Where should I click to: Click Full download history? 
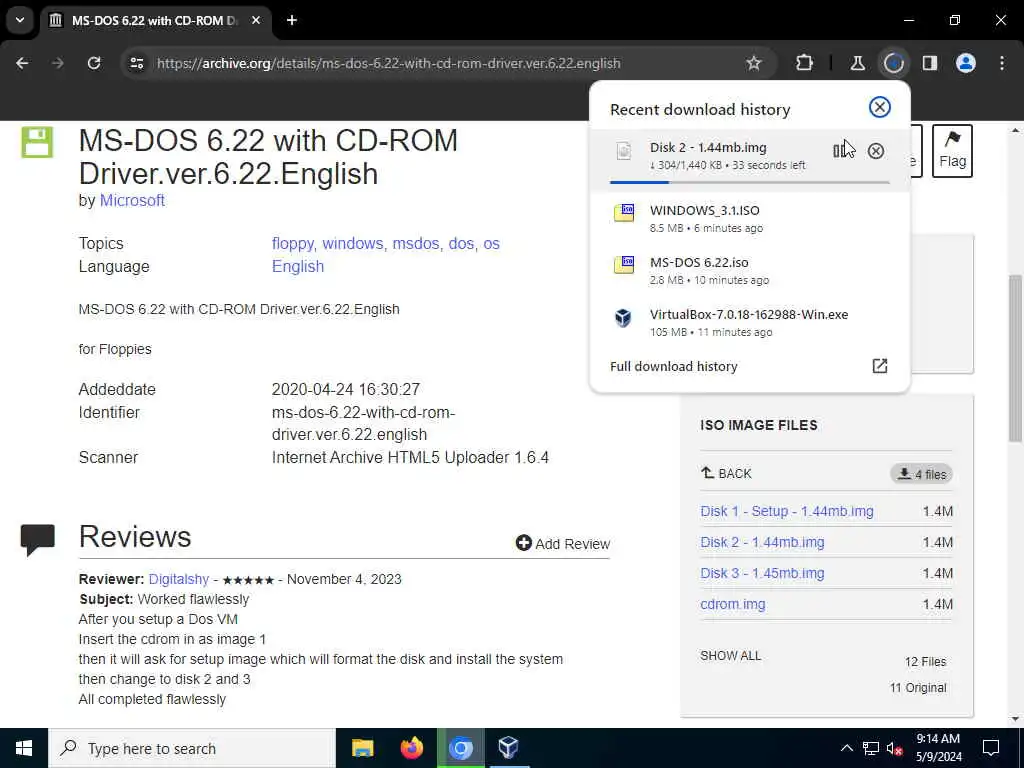(673, 366)
